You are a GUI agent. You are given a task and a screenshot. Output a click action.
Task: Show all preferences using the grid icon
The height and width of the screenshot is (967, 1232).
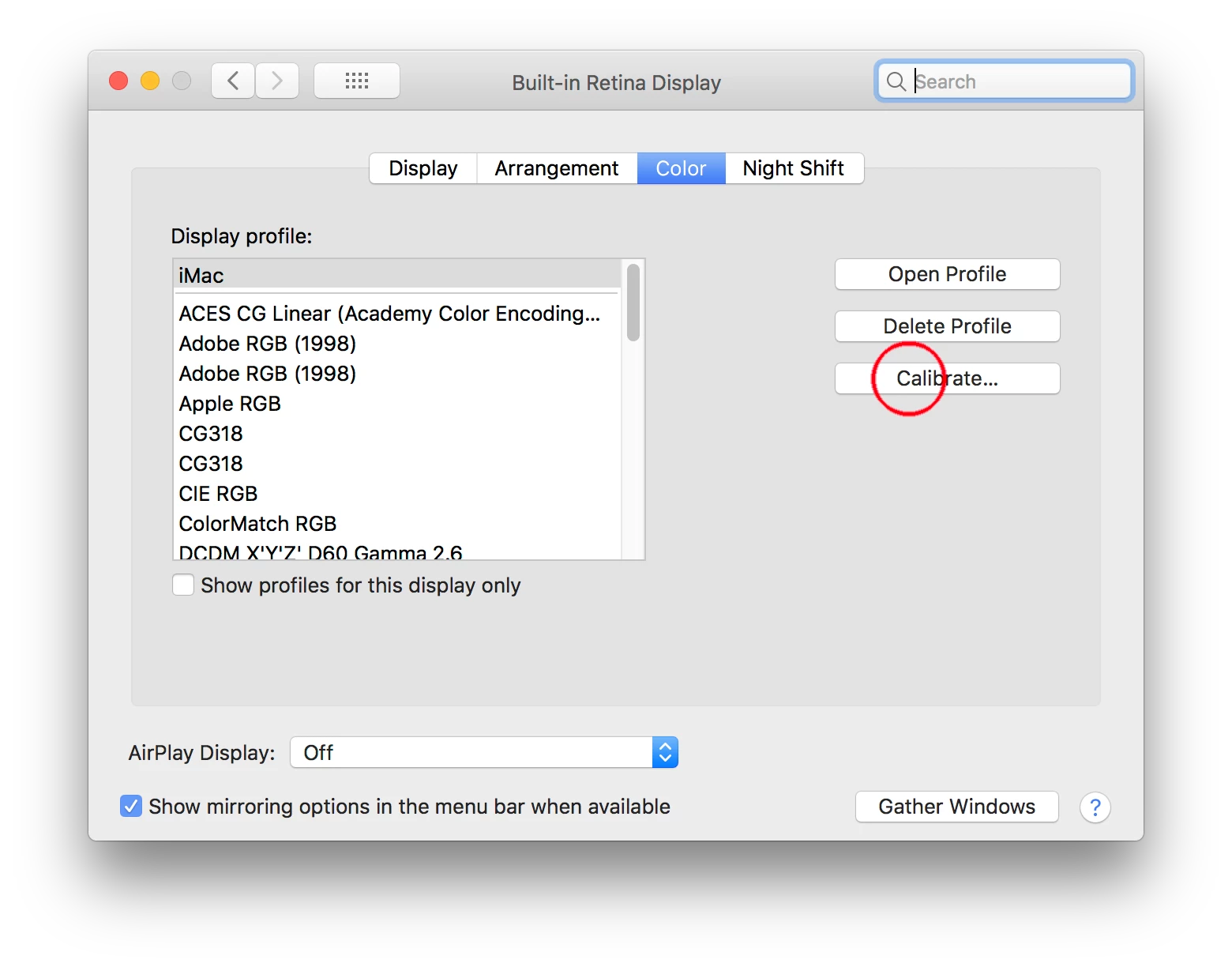pyautogui.click(x=357, y=81)
